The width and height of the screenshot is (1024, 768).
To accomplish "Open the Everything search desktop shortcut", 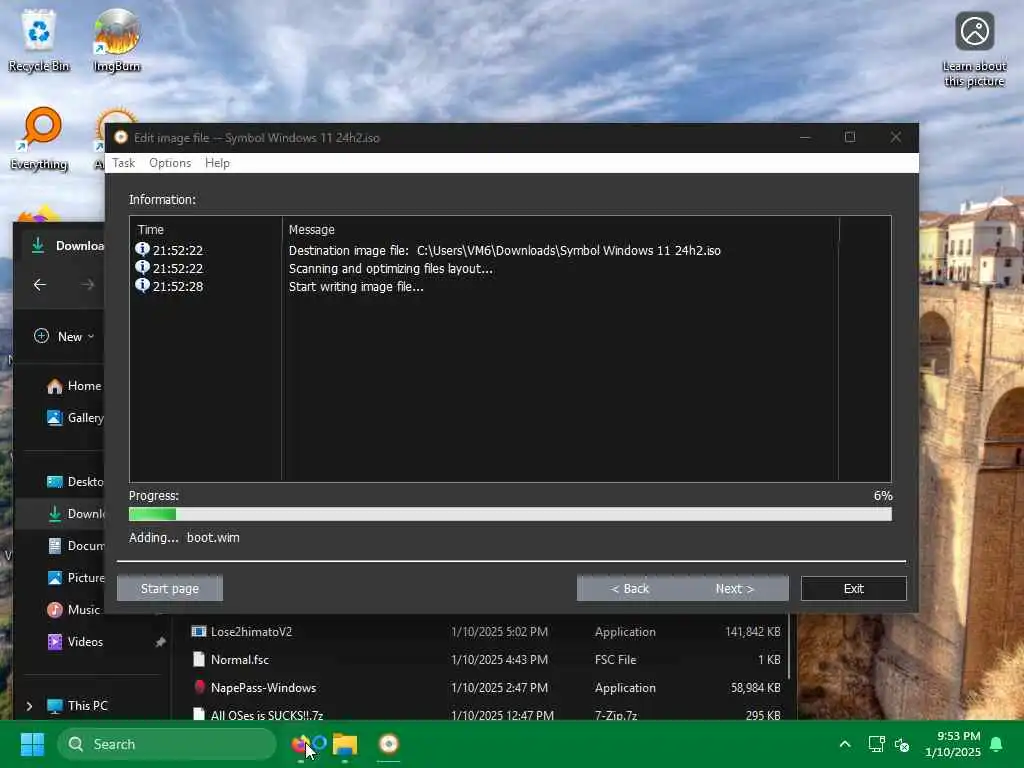I will point(39,138).
